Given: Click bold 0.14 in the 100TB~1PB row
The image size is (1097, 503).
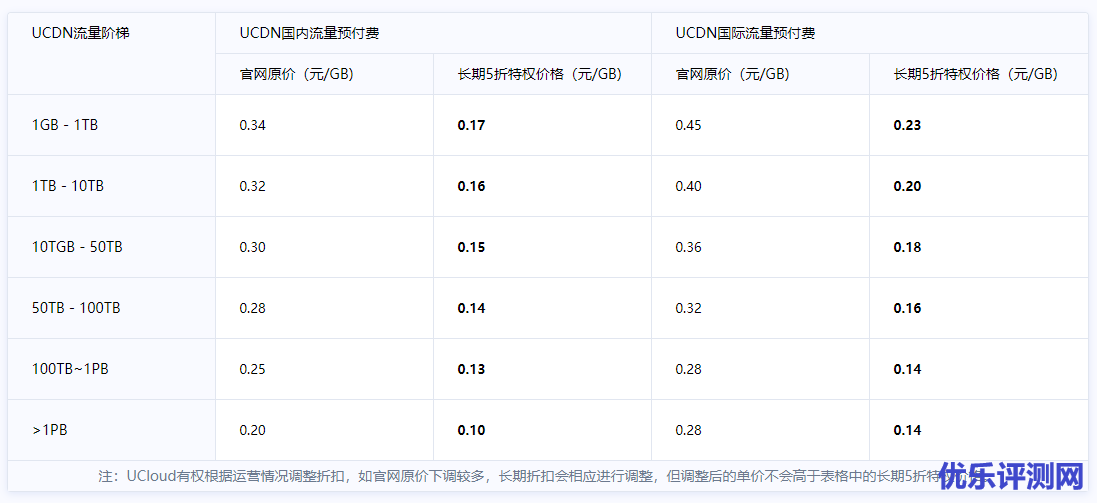Looking at the screenshot, I should click(x=907, y=369).
